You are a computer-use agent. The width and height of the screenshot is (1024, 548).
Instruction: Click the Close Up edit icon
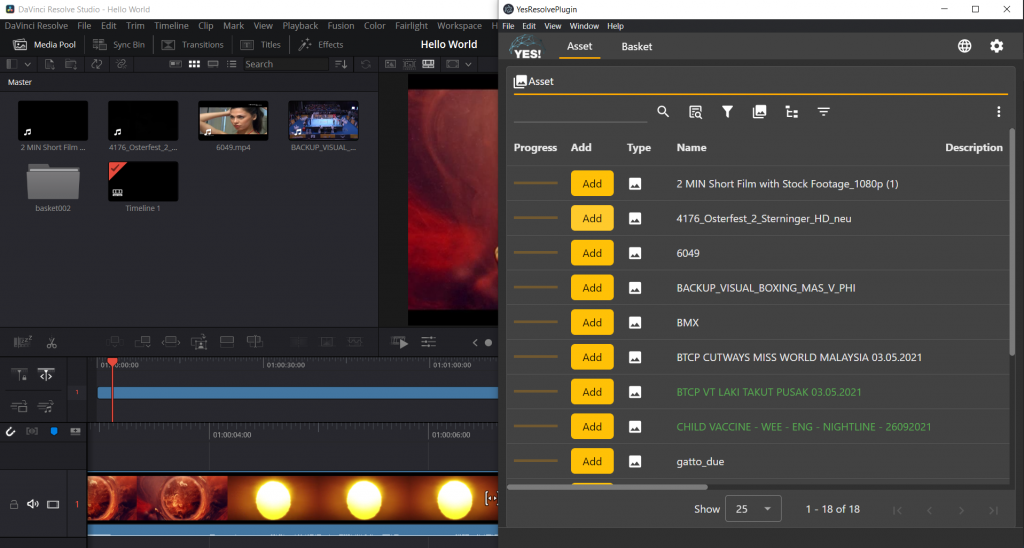[x=199, y=342]
